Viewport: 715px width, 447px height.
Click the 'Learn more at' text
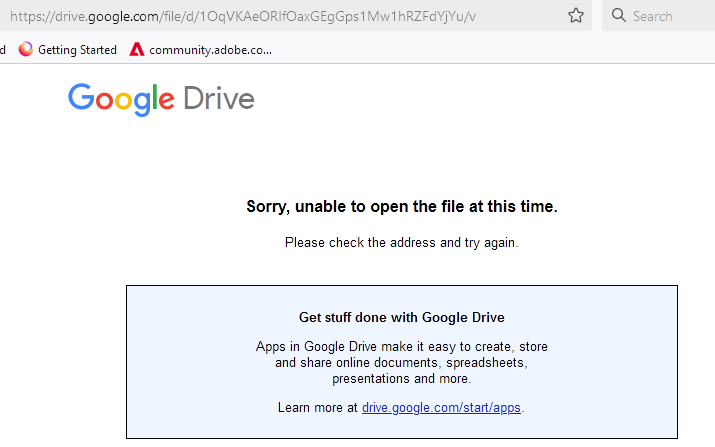317,407
